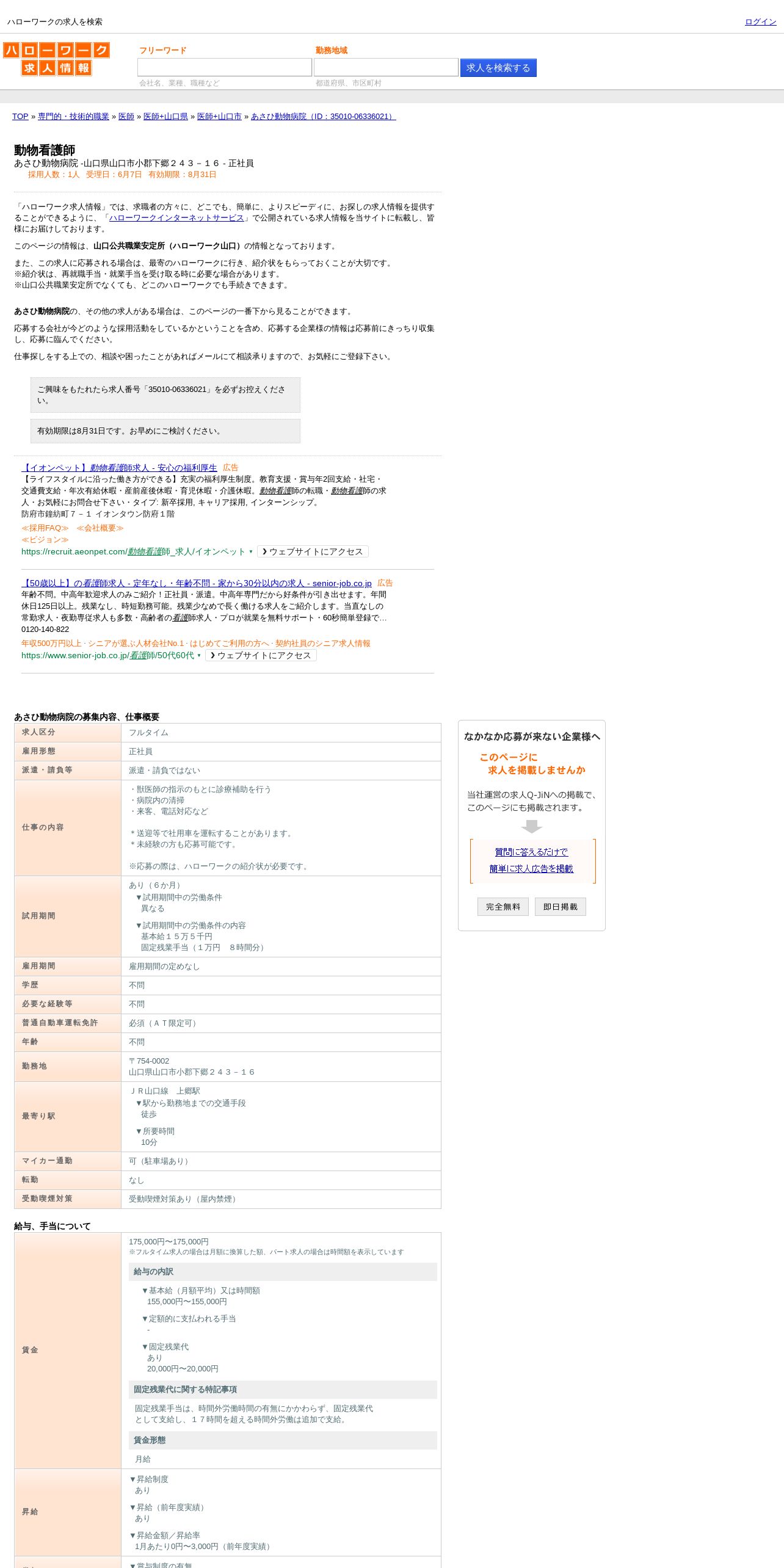Image resolution: width=784 pixels, height=1568 pixels.
Task: Click postal code 〒754-0002 text
Action: [x=149, y=1061]
